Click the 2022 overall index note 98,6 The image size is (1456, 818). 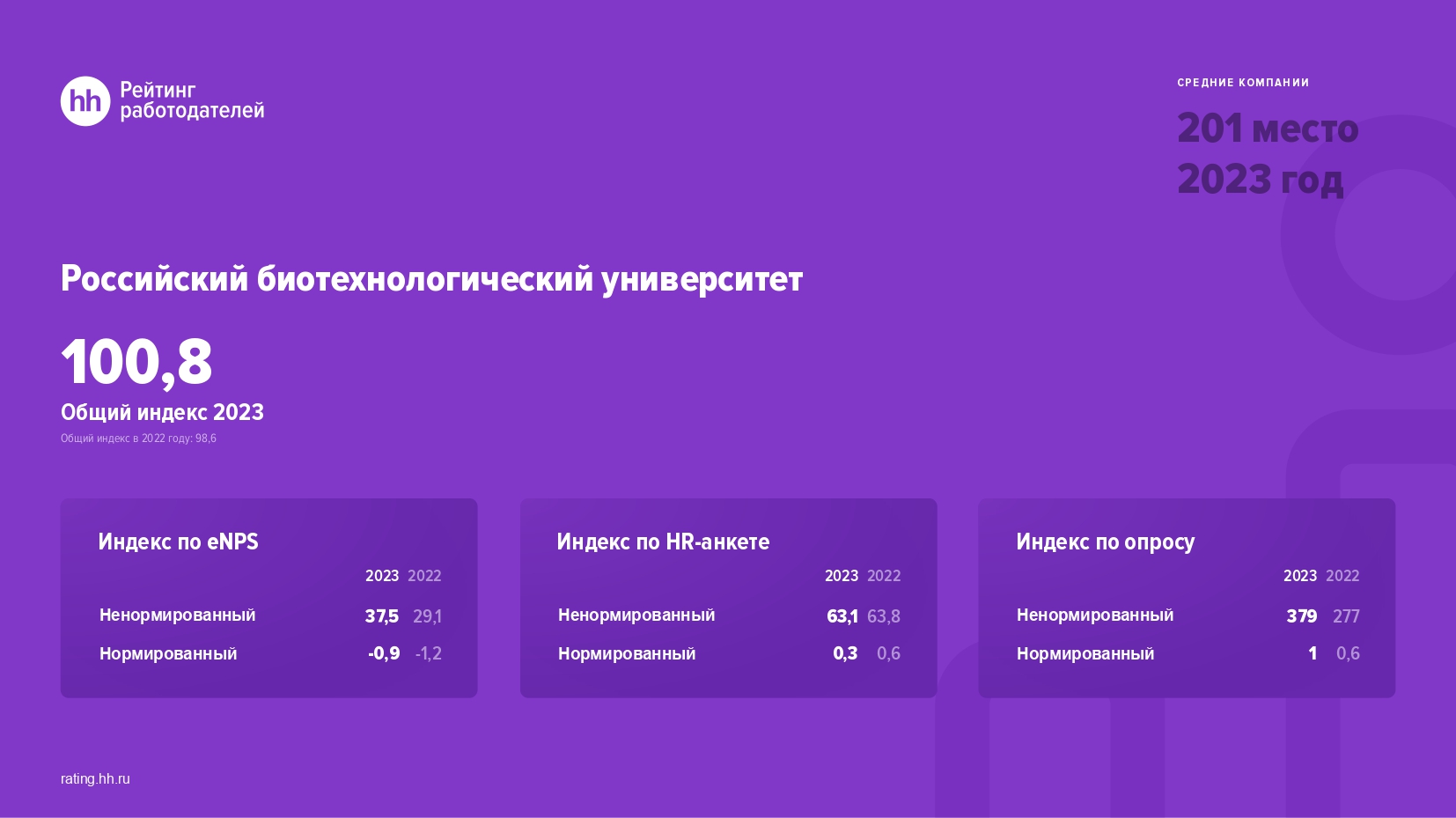pos(138,438)
